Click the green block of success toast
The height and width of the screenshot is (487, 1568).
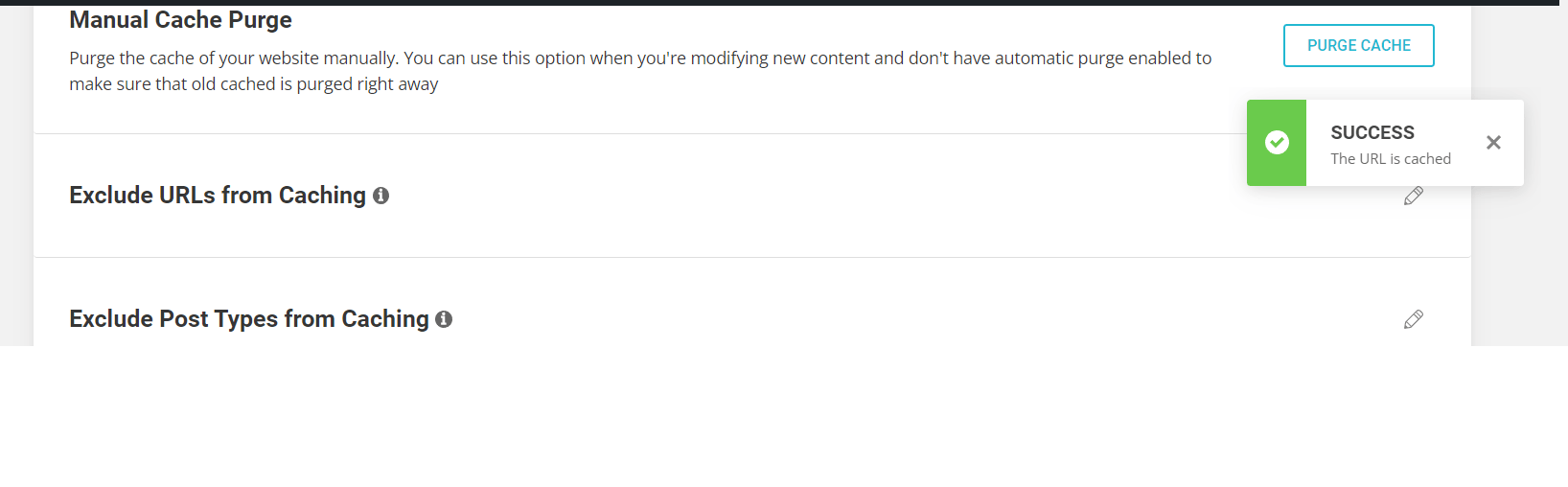1277,143
